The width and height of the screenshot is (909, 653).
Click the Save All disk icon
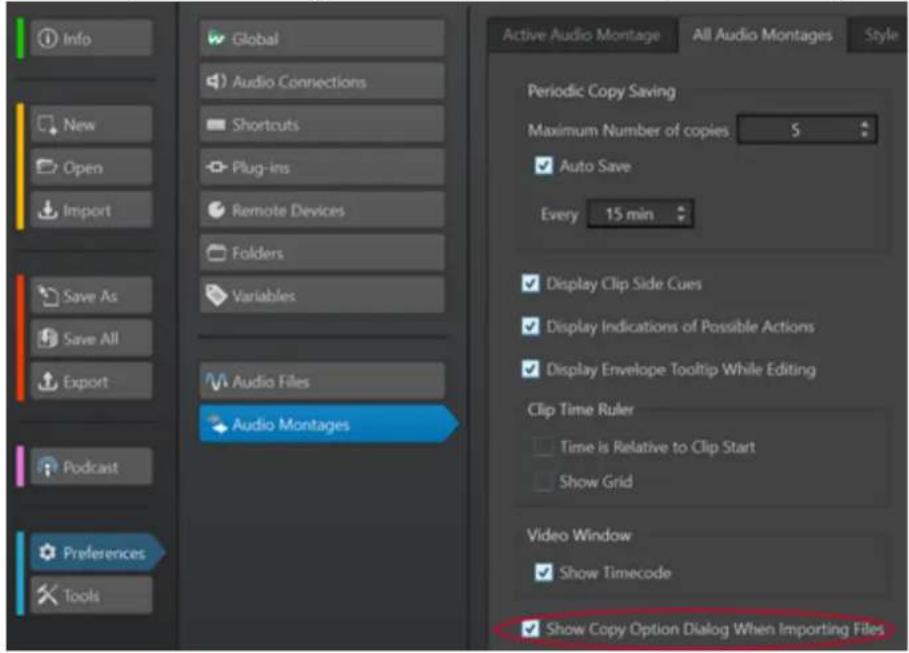coord(48,338)
